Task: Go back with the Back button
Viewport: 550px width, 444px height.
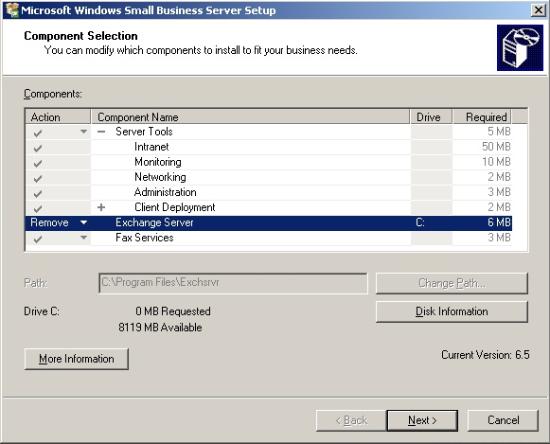Action: [x=351, y=420]
